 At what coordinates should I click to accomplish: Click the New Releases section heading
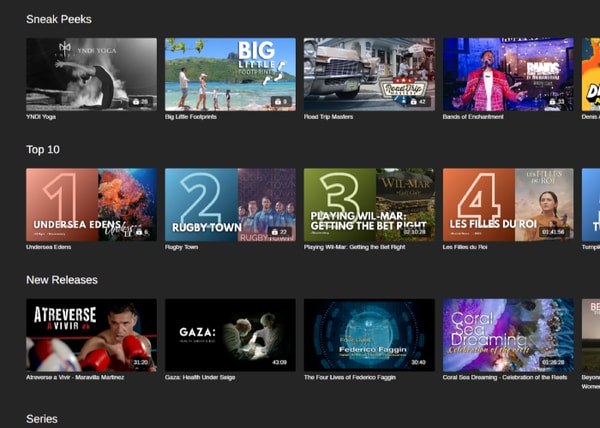tap(62, 280)
